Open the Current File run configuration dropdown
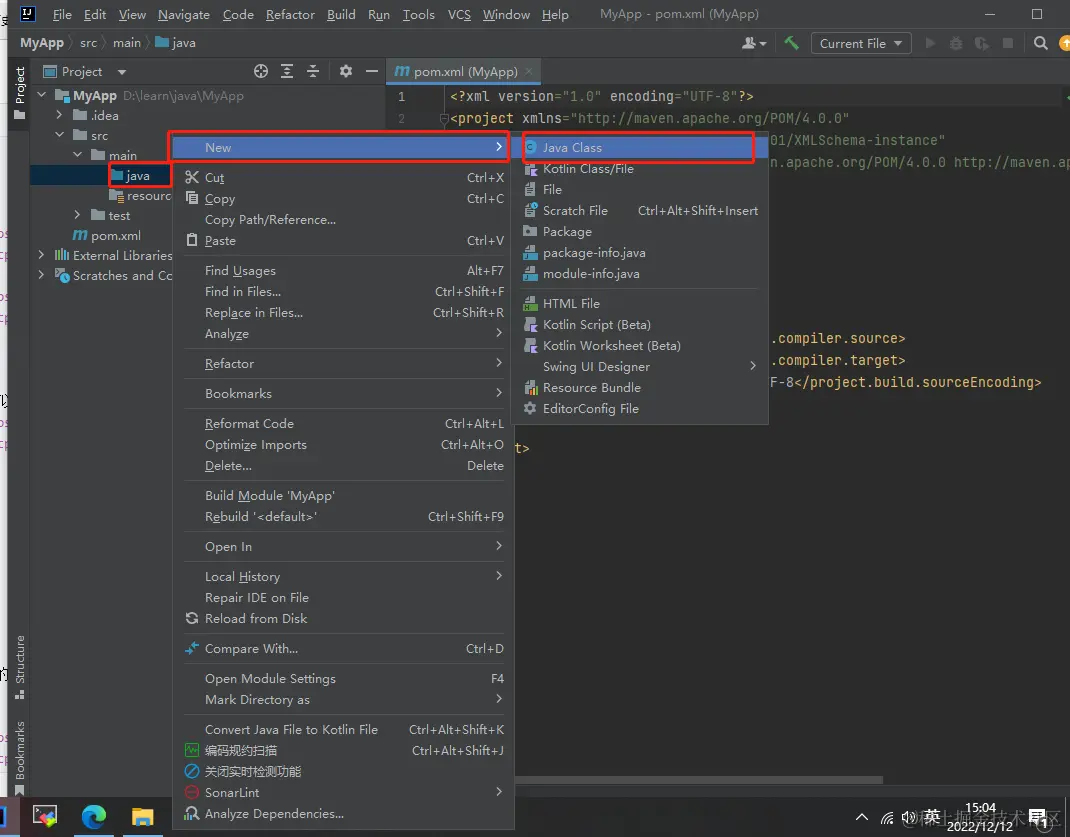 click(860, 43)
